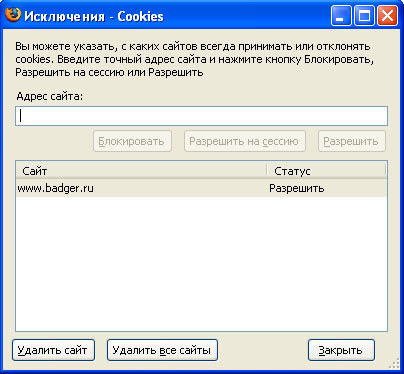Click the Разрешить на сессию button
Viewport: 404px width, 374px height.
click(245, 141)
